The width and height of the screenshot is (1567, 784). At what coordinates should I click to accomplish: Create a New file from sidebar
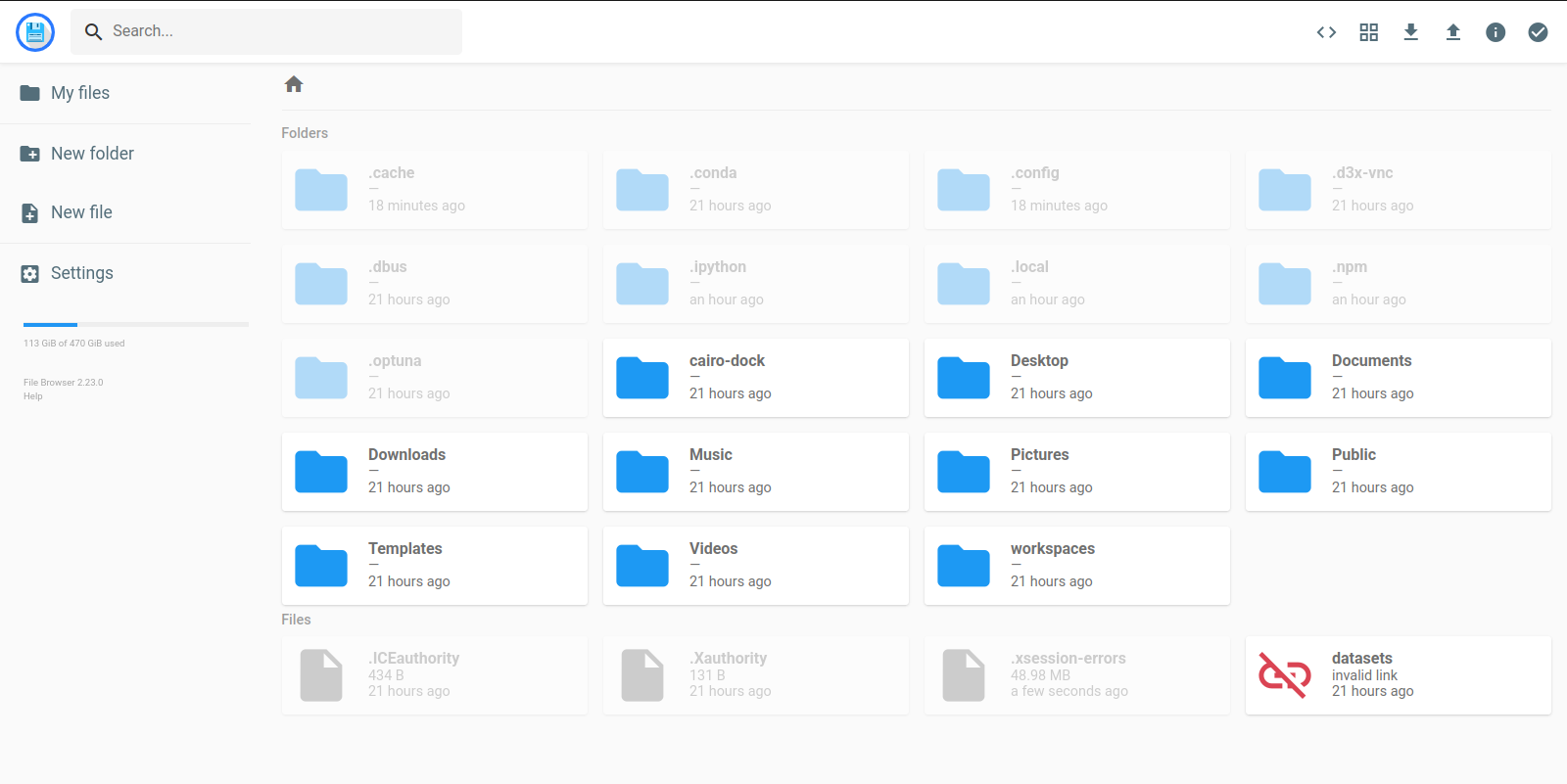81,212
